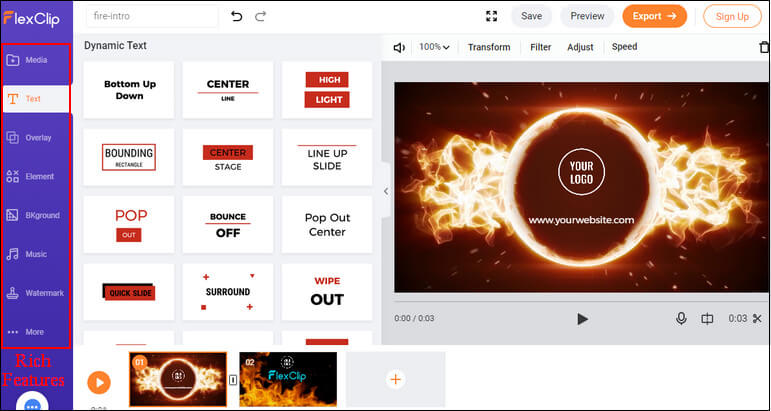The width and height of the screenshot is (771, 411).
Task: Choose Center Stage text style
Action: pos(228,157)
